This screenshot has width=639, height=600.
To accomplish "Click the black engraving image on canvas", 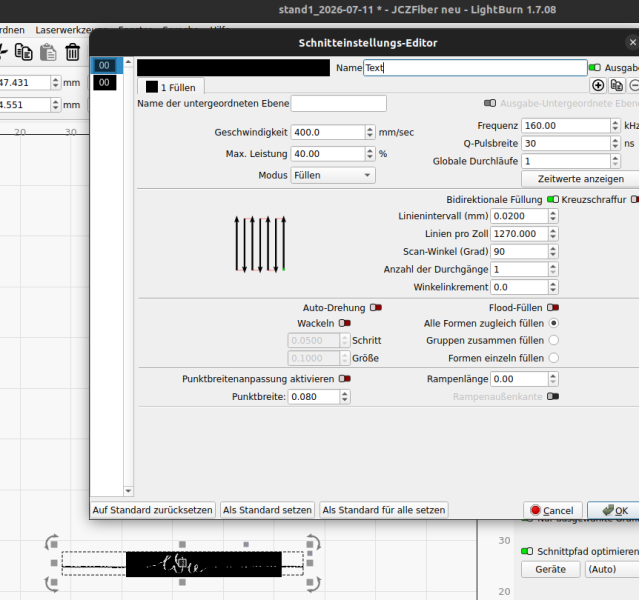I will click(x=203, y=564).
